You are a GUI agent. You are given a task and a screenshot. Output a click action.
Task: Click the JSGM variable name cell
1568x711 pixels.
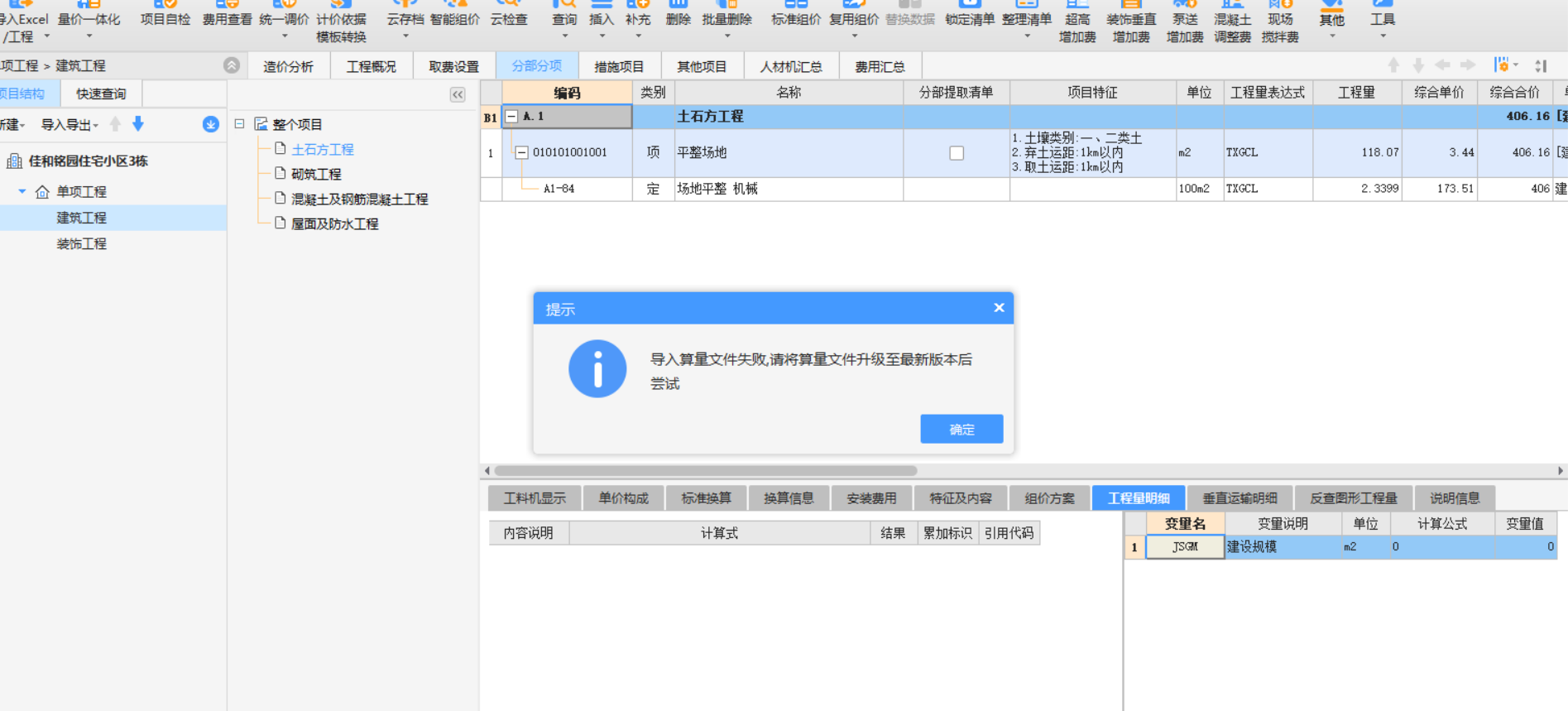(x=1185, y=546)
